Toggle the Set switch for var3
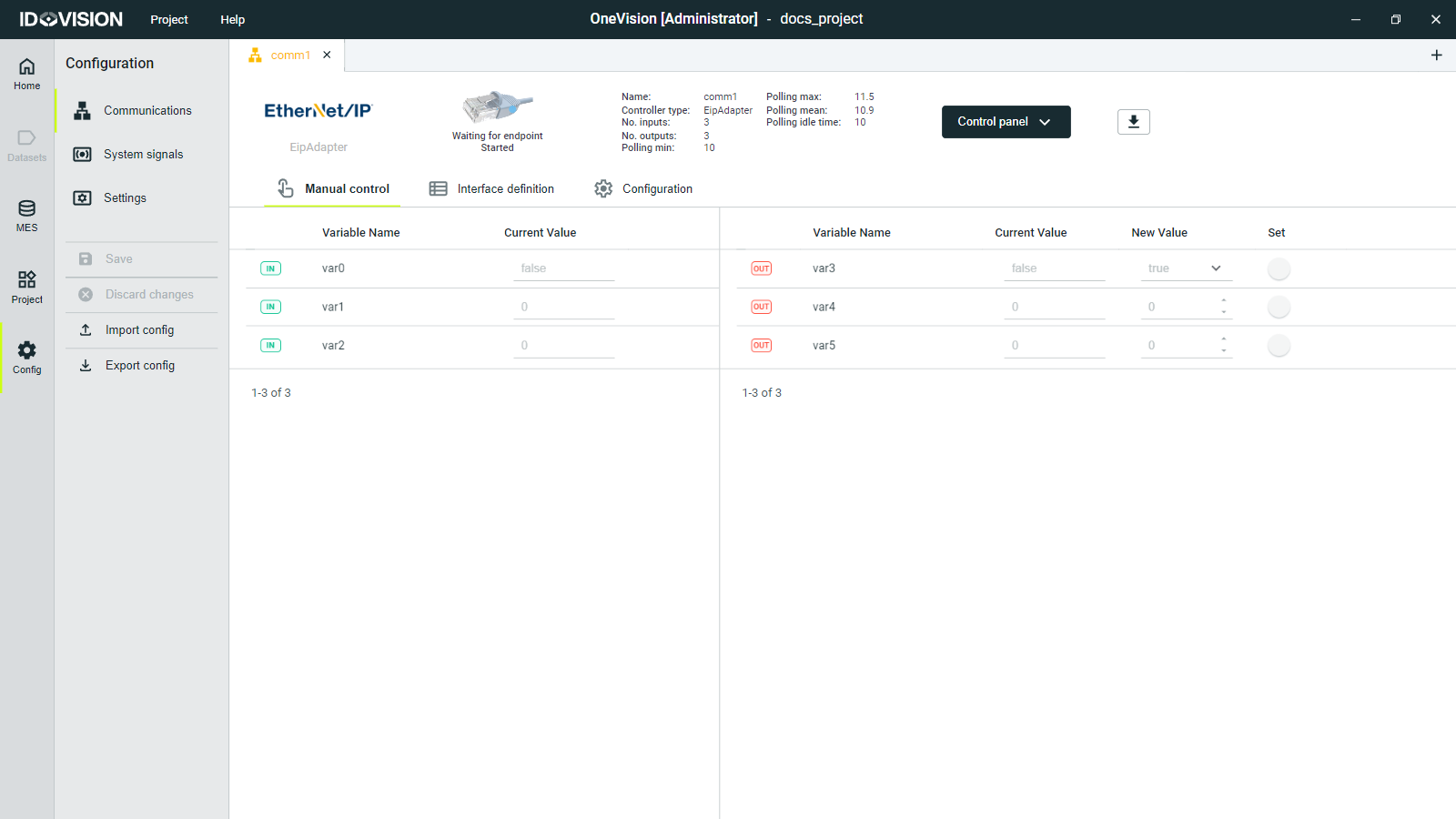Screen dimensions: 1456x819 (1279, 269)
